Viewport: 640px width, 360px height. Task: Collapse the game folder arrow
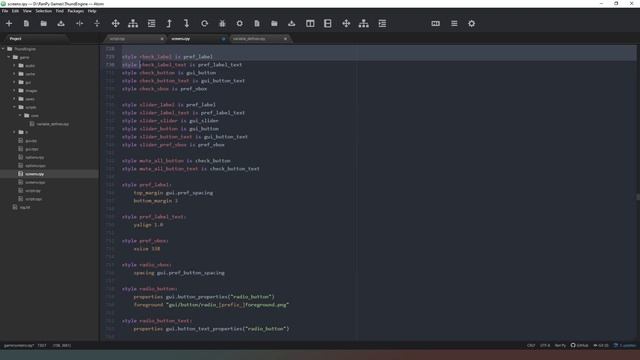9,57
